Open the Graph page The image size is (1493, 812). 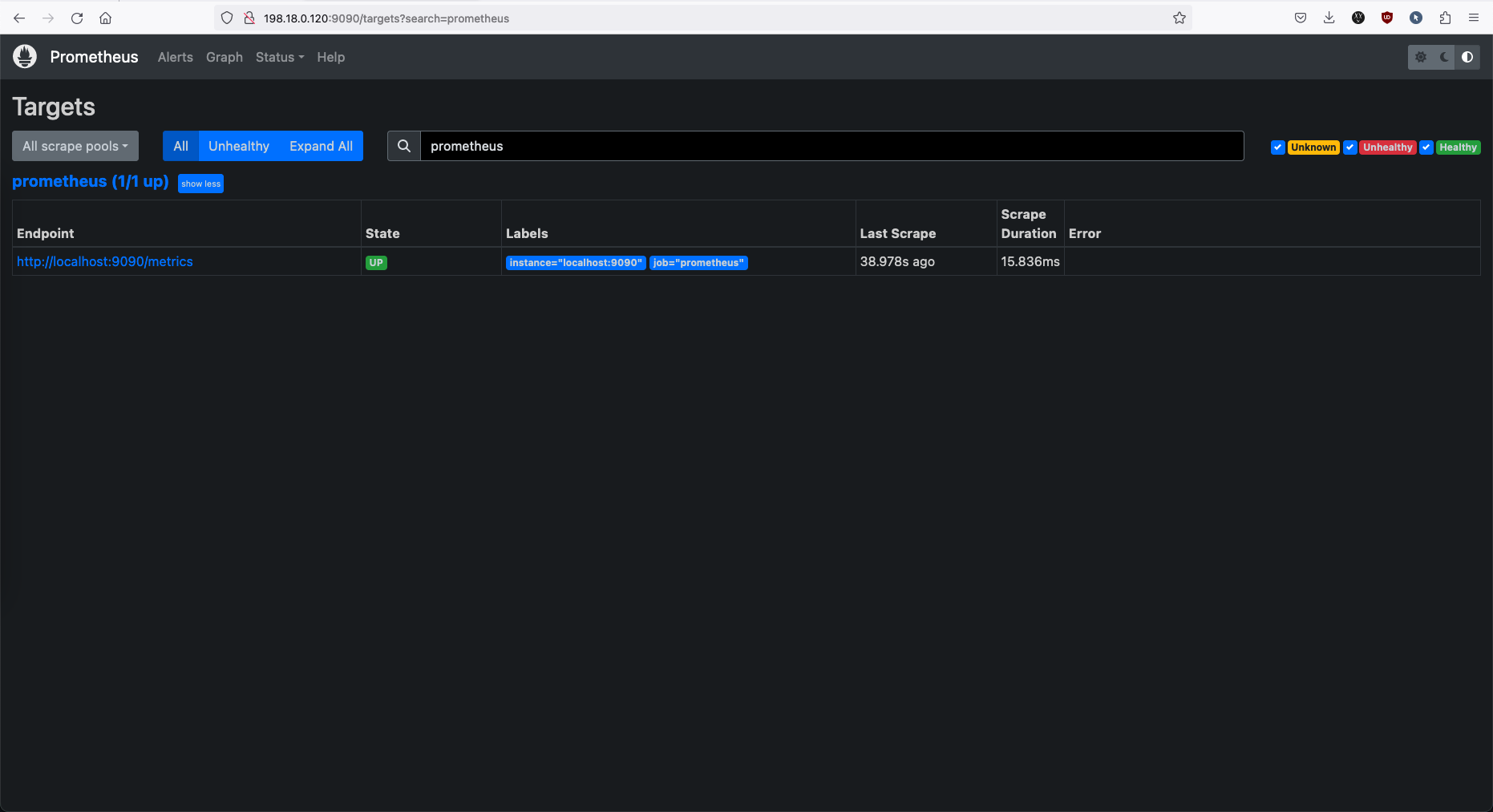225,57
